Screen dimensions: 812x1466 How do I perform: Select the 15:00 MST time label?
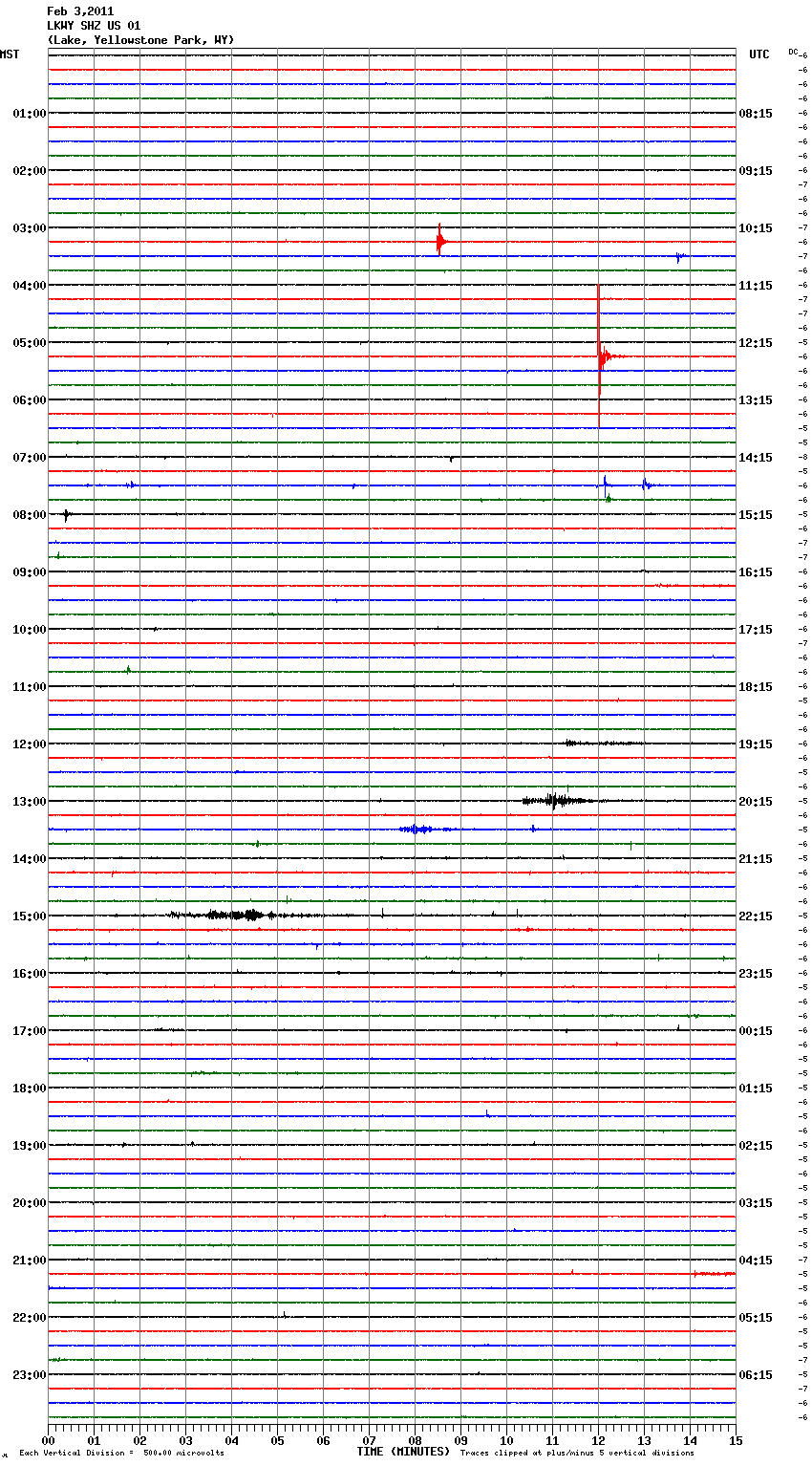(30, 916)
